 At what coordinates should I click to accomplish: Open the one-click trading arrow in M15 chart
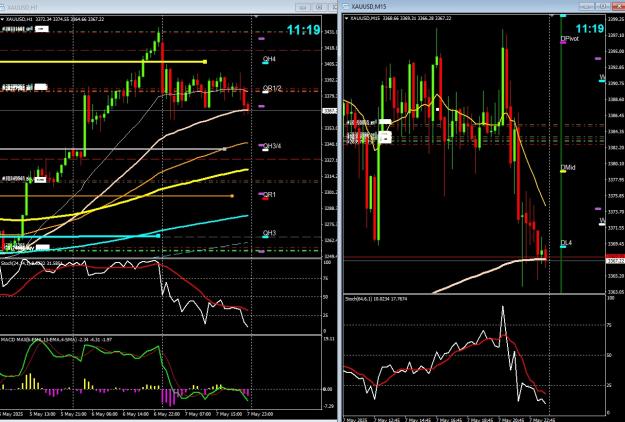click(x=346, y=18)
